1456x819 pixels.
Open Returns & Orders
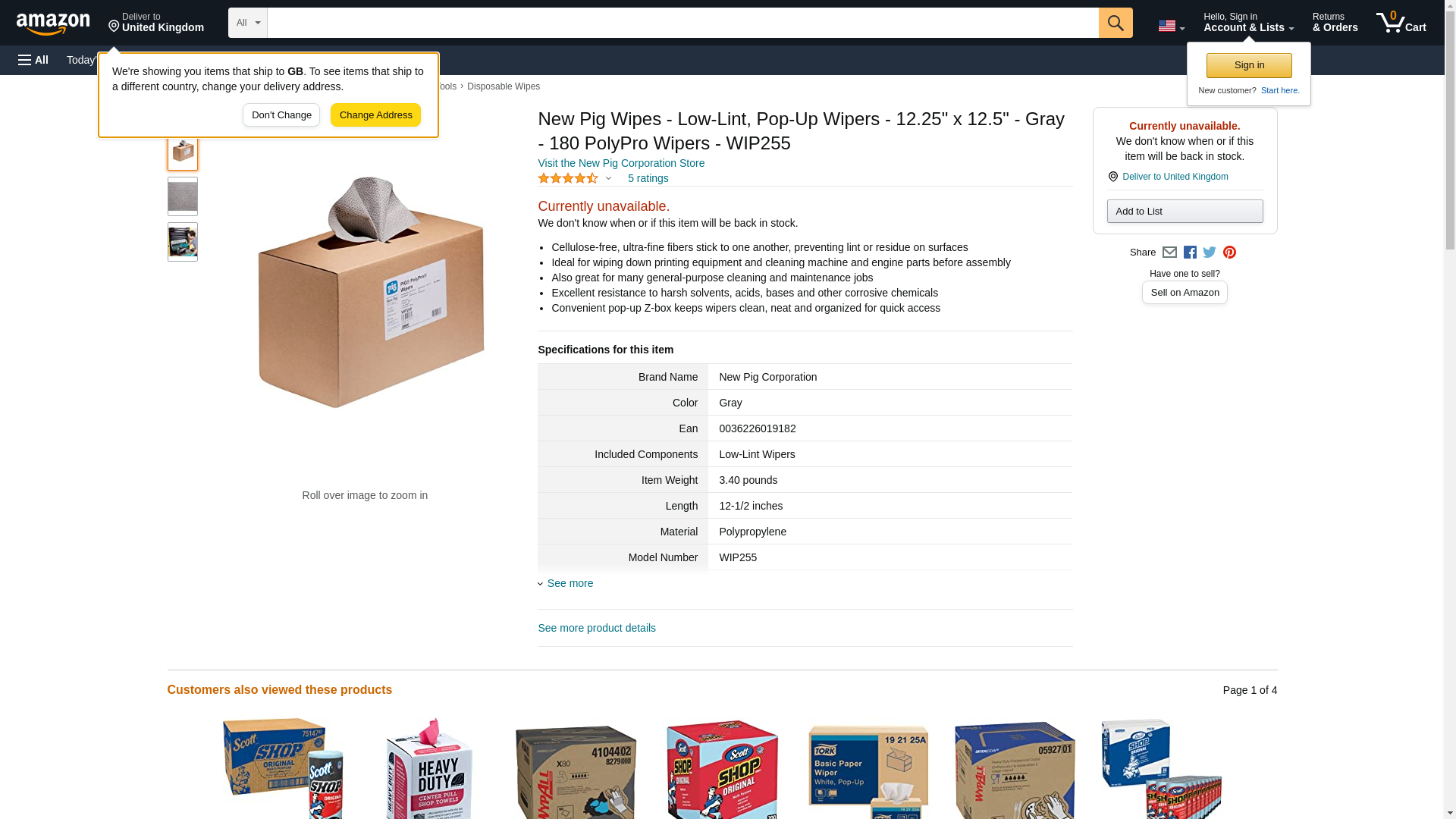coord(1335,23)
